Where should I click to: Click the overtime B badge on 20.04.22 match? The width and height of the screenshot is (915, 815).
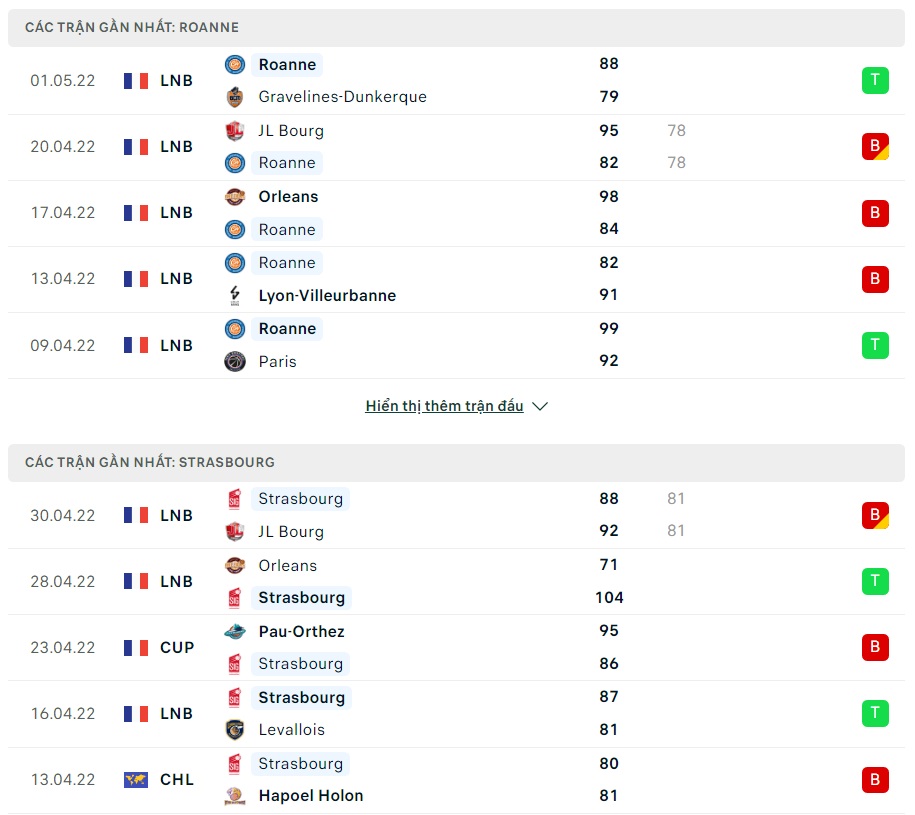[875, 147]
